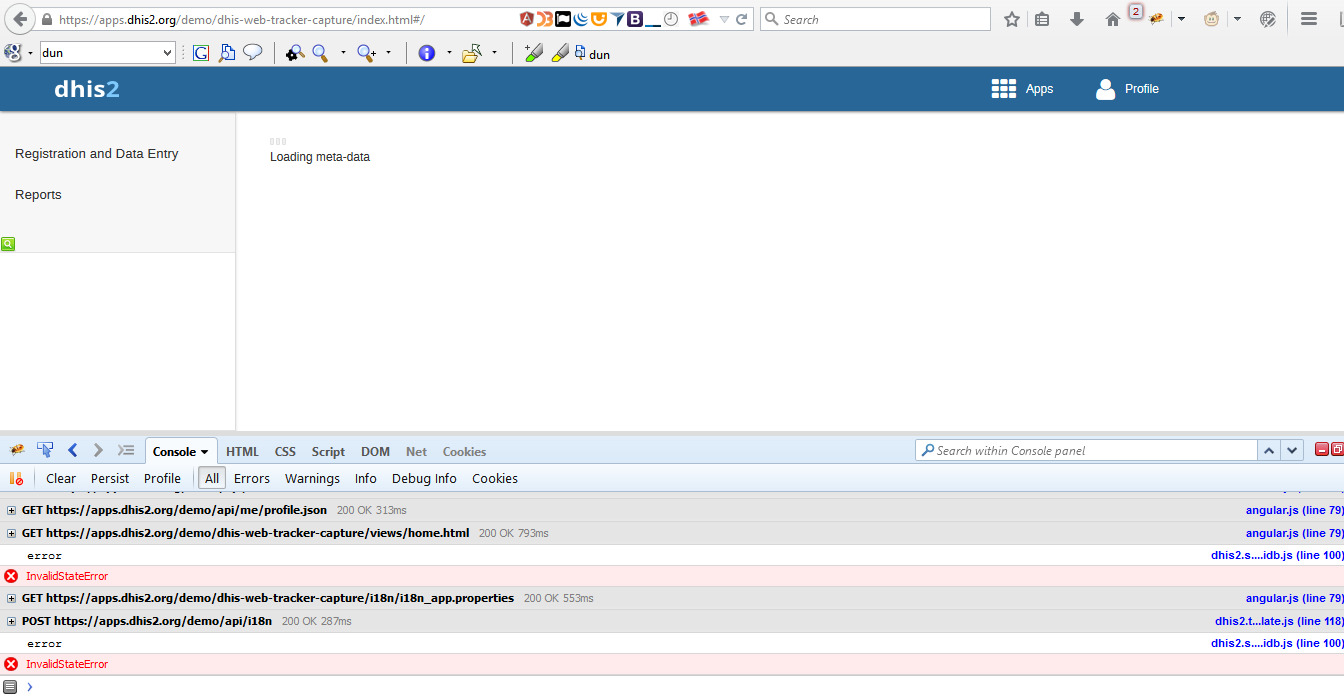Open the command editor icon at console bottom
The image size is (1344, 697).
[10, 686]
